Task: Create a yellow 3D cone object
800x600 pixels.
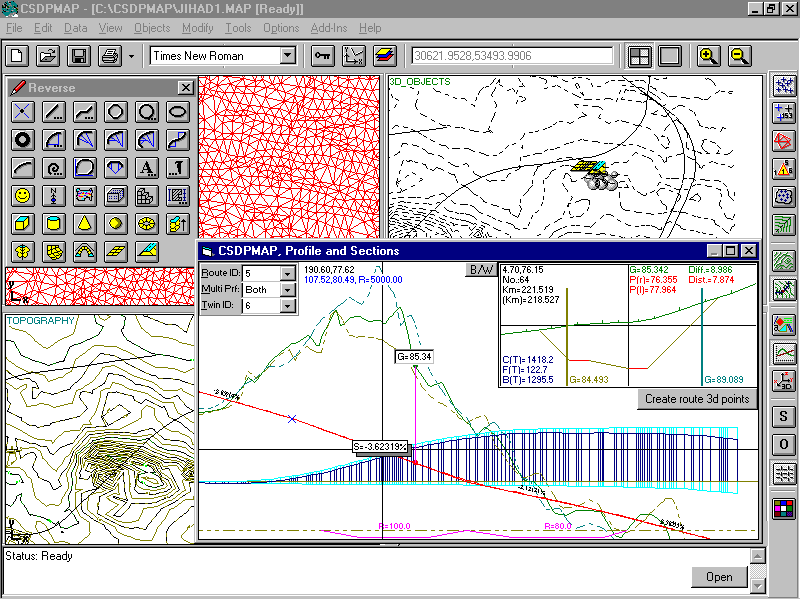Action: click(x=85, y=223)
